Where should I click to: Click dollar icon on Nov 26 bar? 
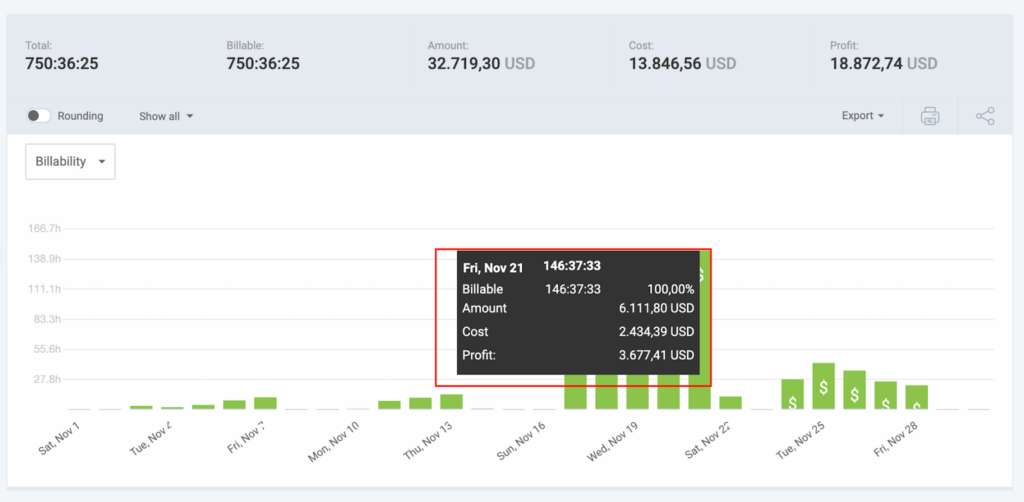point(854,395)
